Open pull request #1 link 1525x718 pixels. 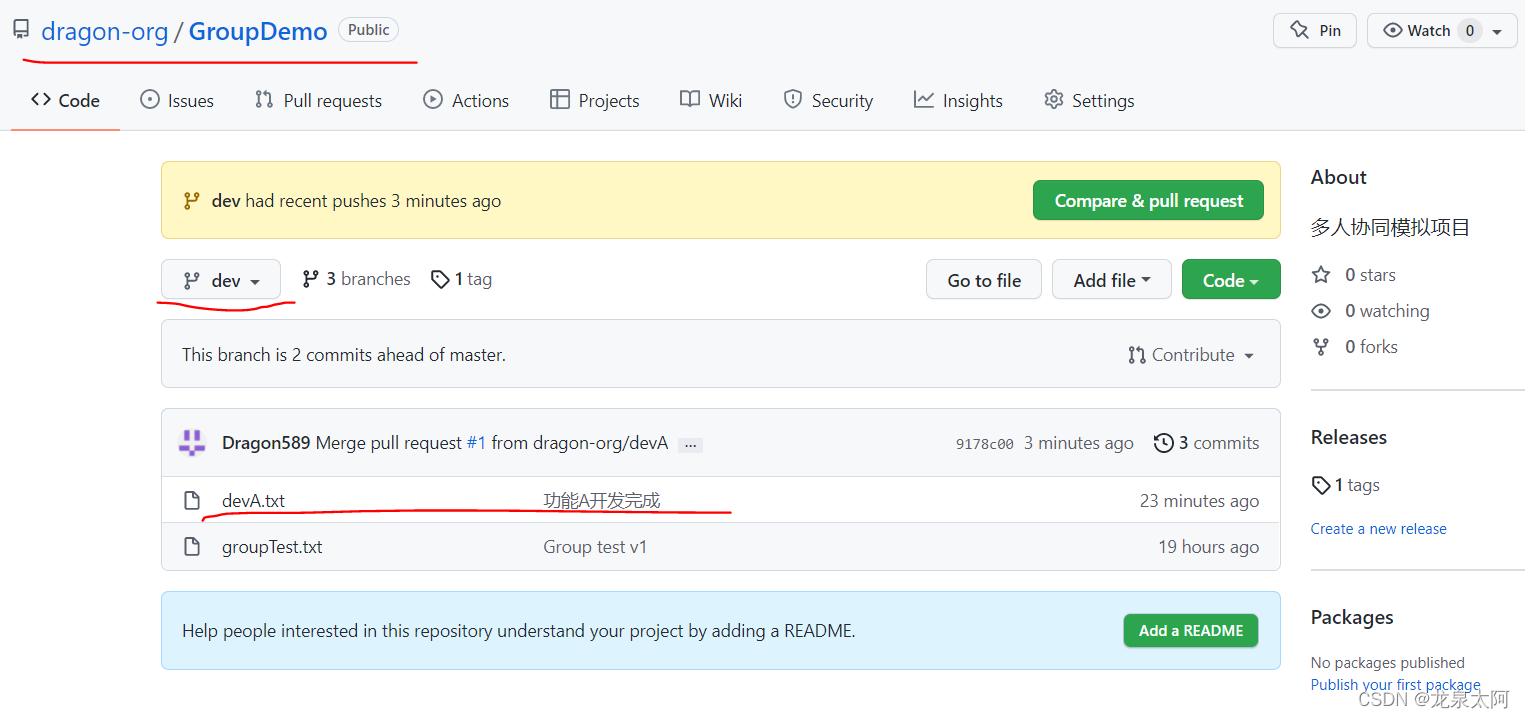coord(477,443)
